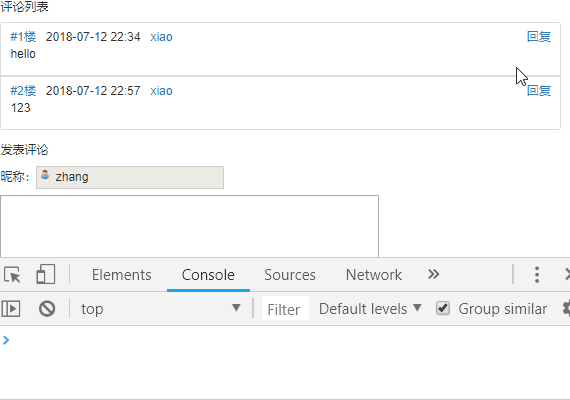
Task: Switch to the Elements tab
Action: point(121,275)
